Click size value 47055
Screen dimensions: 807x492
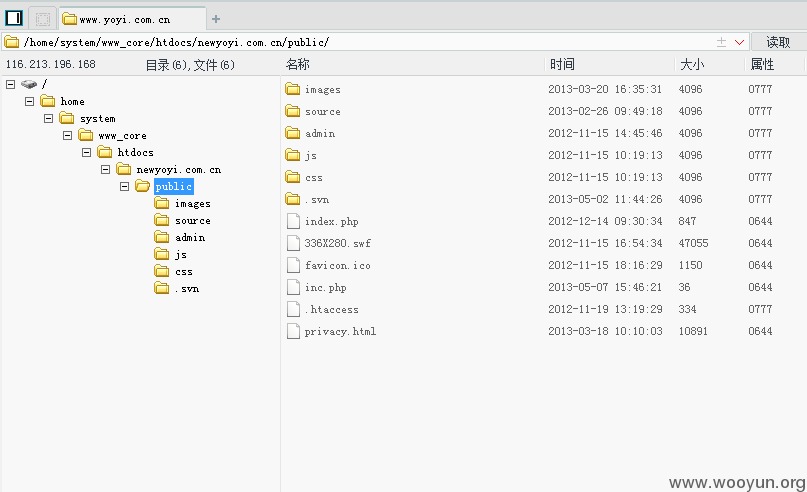(x=693, y=243)
